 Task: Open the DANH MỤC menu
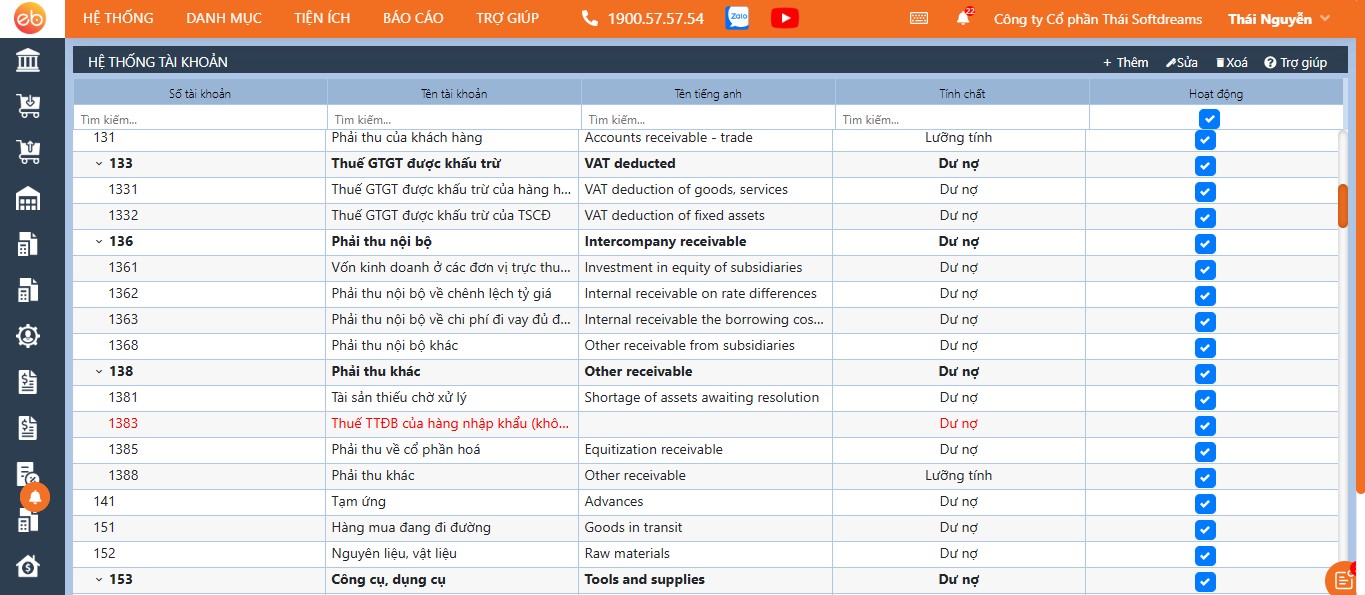coord(224,18)
